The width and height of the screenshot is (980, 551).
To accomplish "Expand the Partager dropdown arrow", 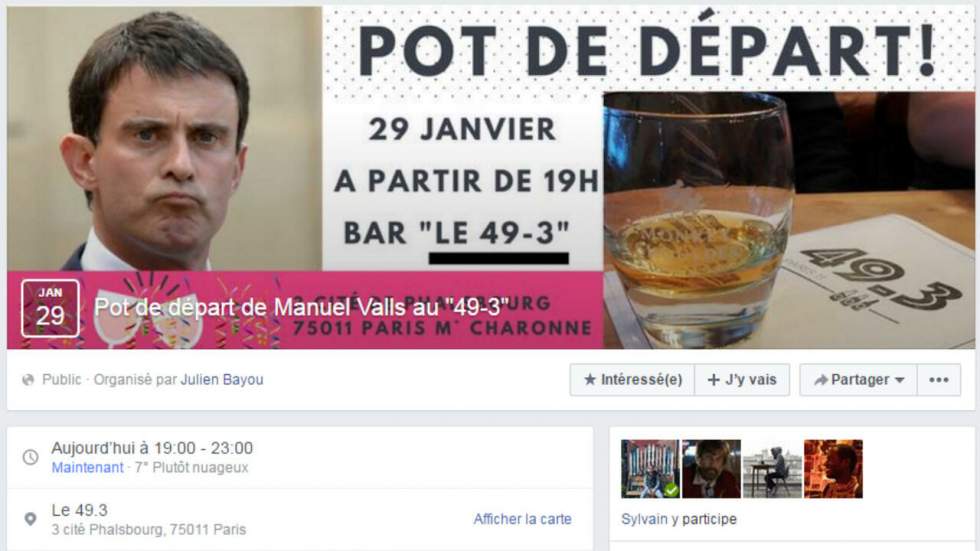I will coord(900,380).
